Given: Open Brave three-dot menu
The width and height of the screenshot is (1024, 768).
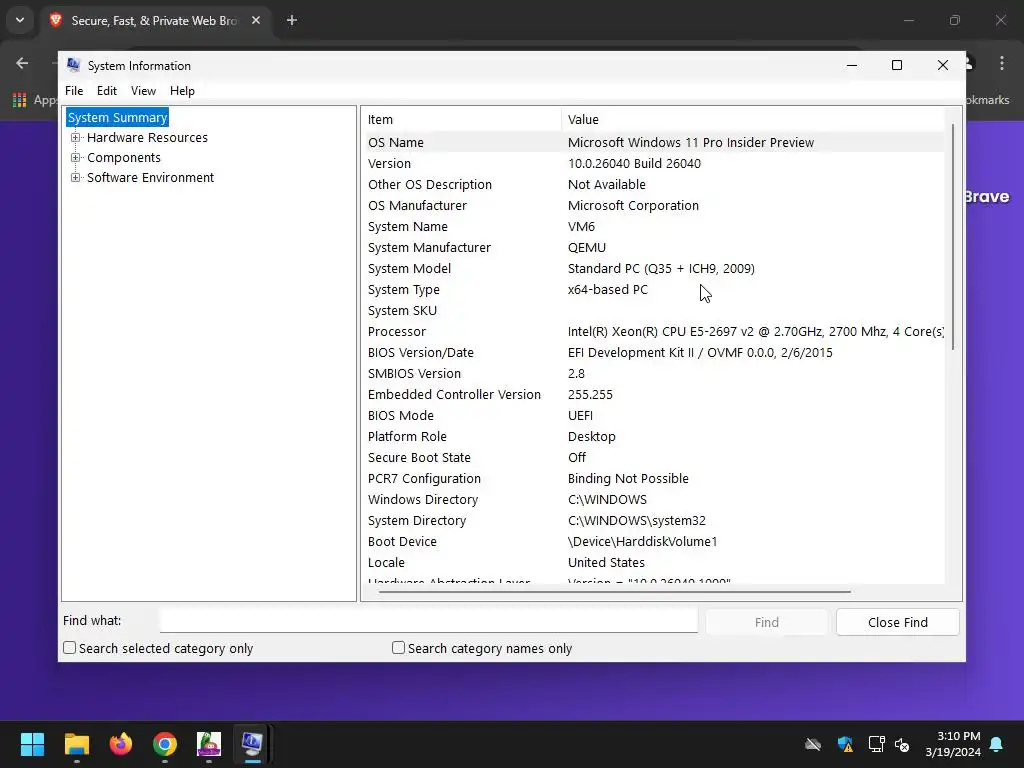Looking at the screenshot, I should coord(1002,63).
